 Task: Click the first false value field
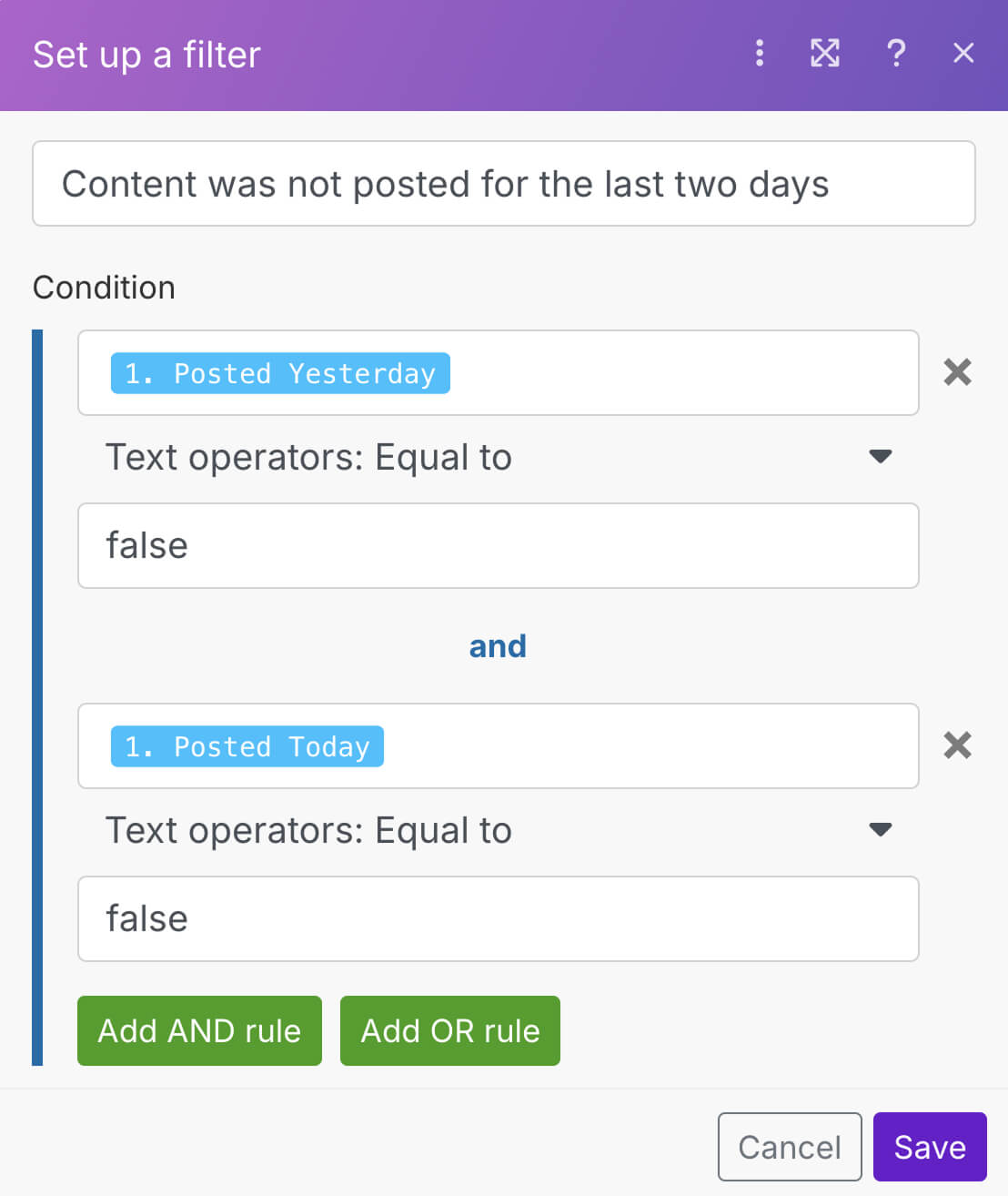click(499, 545)
